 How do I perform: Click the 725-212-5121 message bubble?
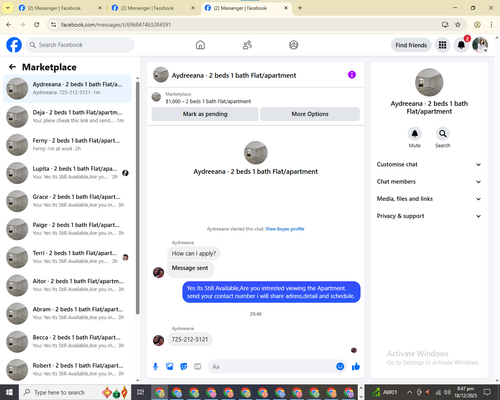point(190,339)
